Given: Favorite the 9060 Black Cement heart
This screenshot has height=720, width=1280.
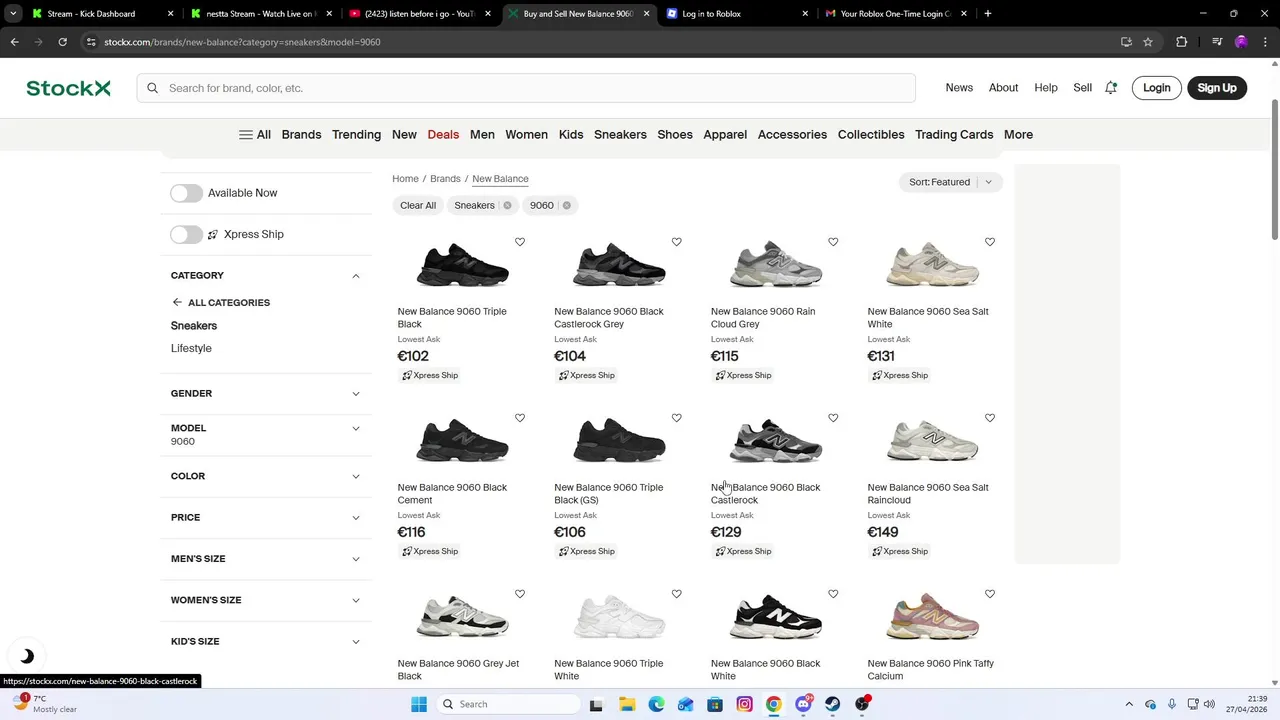Looking at the screenshot, I should click(520, 418).
